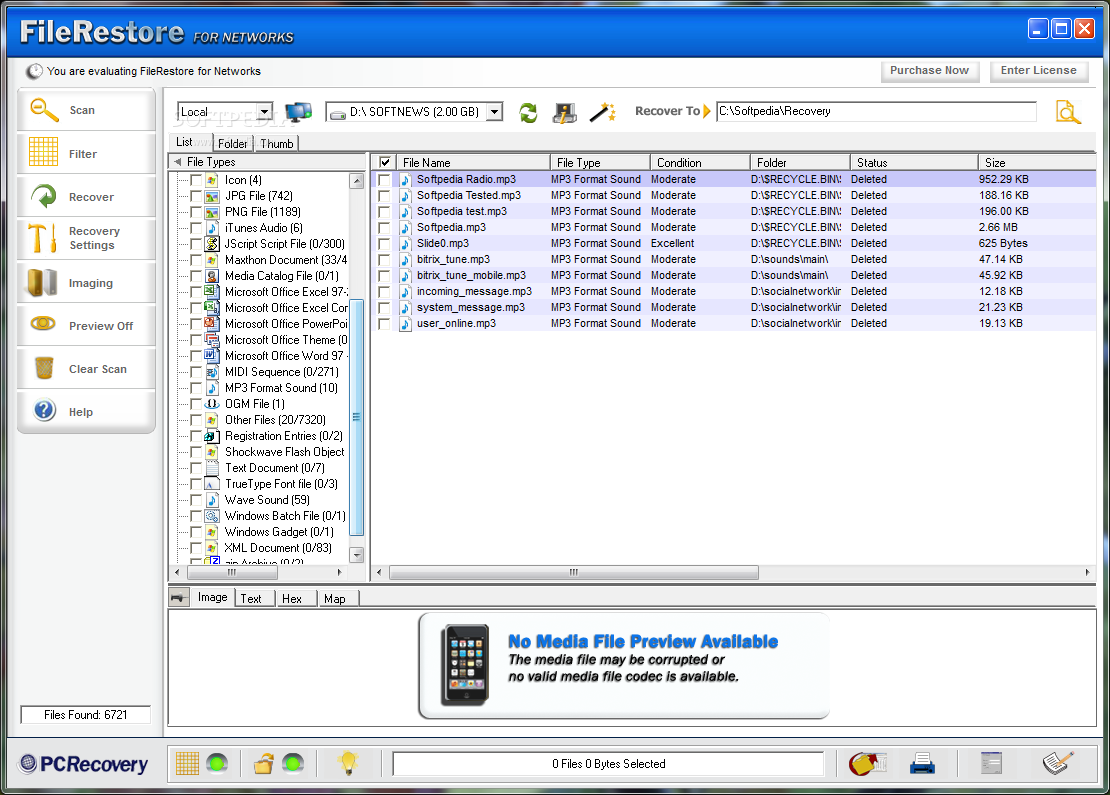This screenshot has width=1110, height=795.
Task: Open the D:\ SOFTNEWS drive dropdown
Action: coord(495,112)
